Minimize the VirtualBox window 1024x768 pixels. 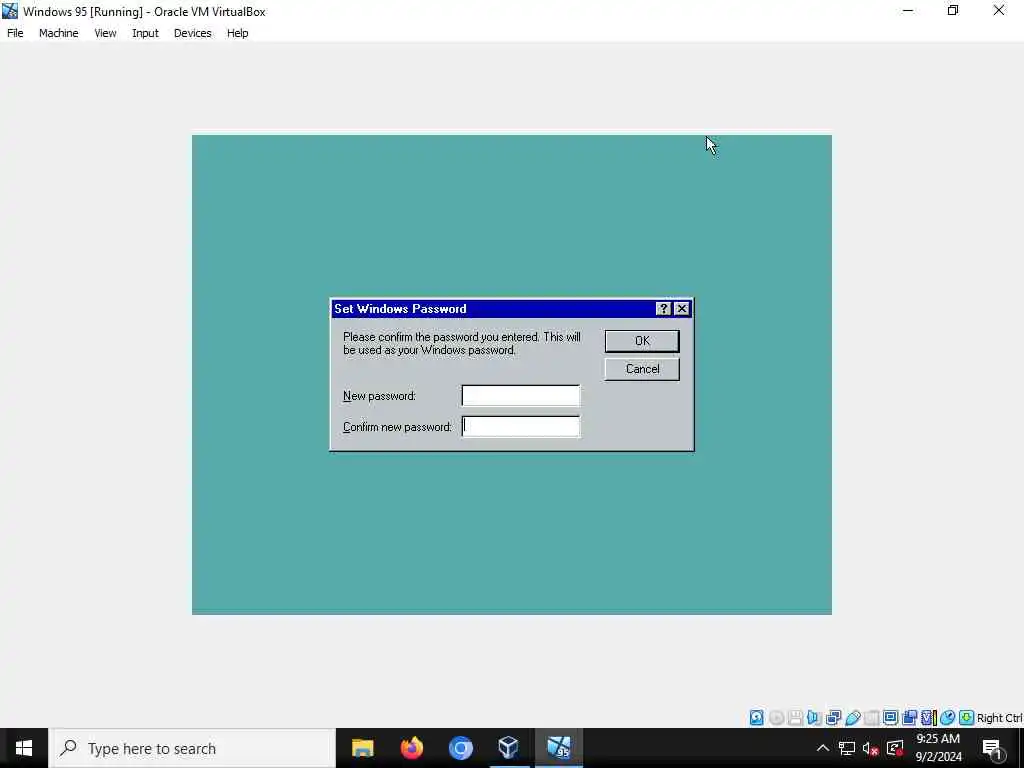click(908, 10)
